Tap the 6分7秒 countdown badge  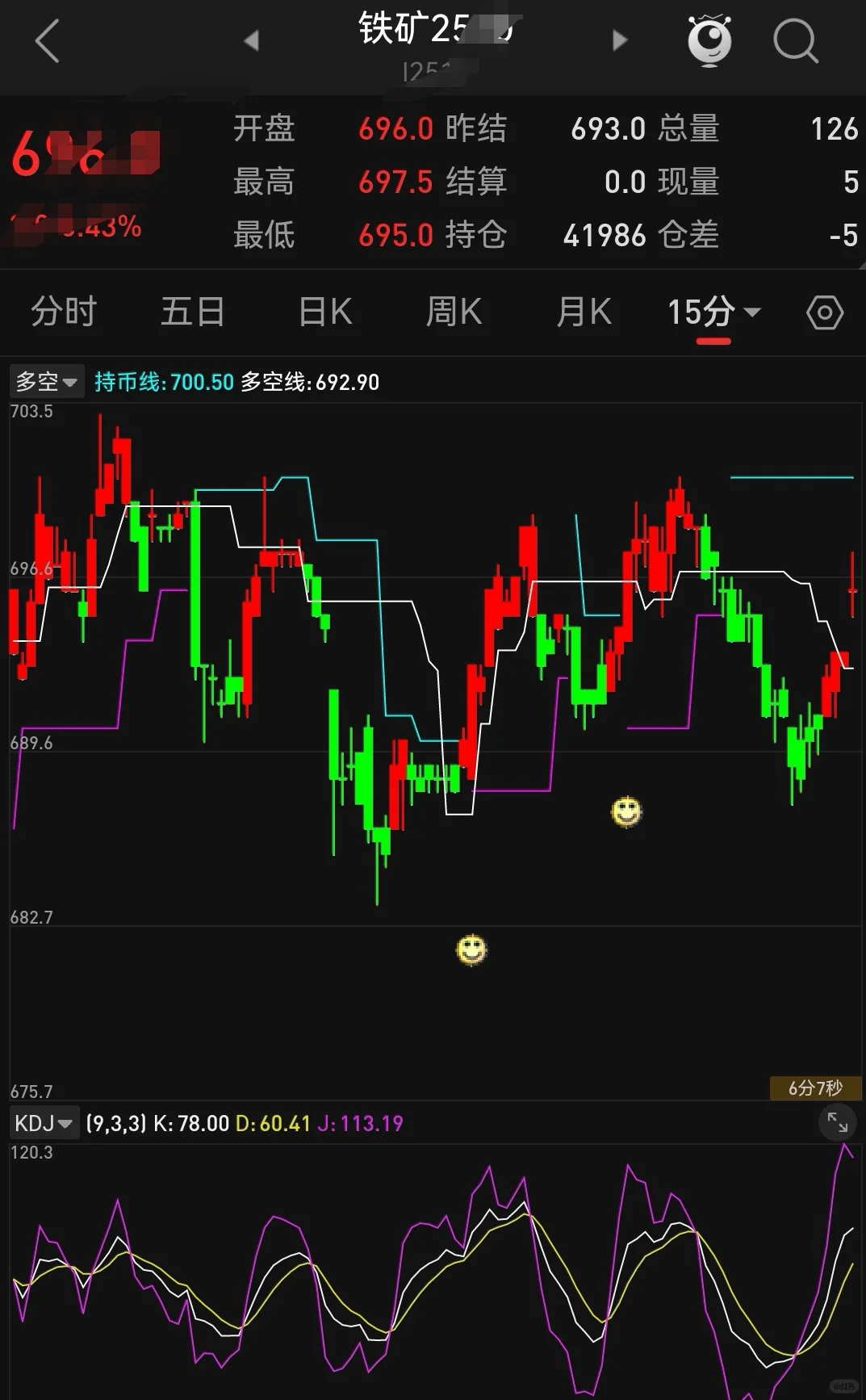click(x=815, y=1088)
